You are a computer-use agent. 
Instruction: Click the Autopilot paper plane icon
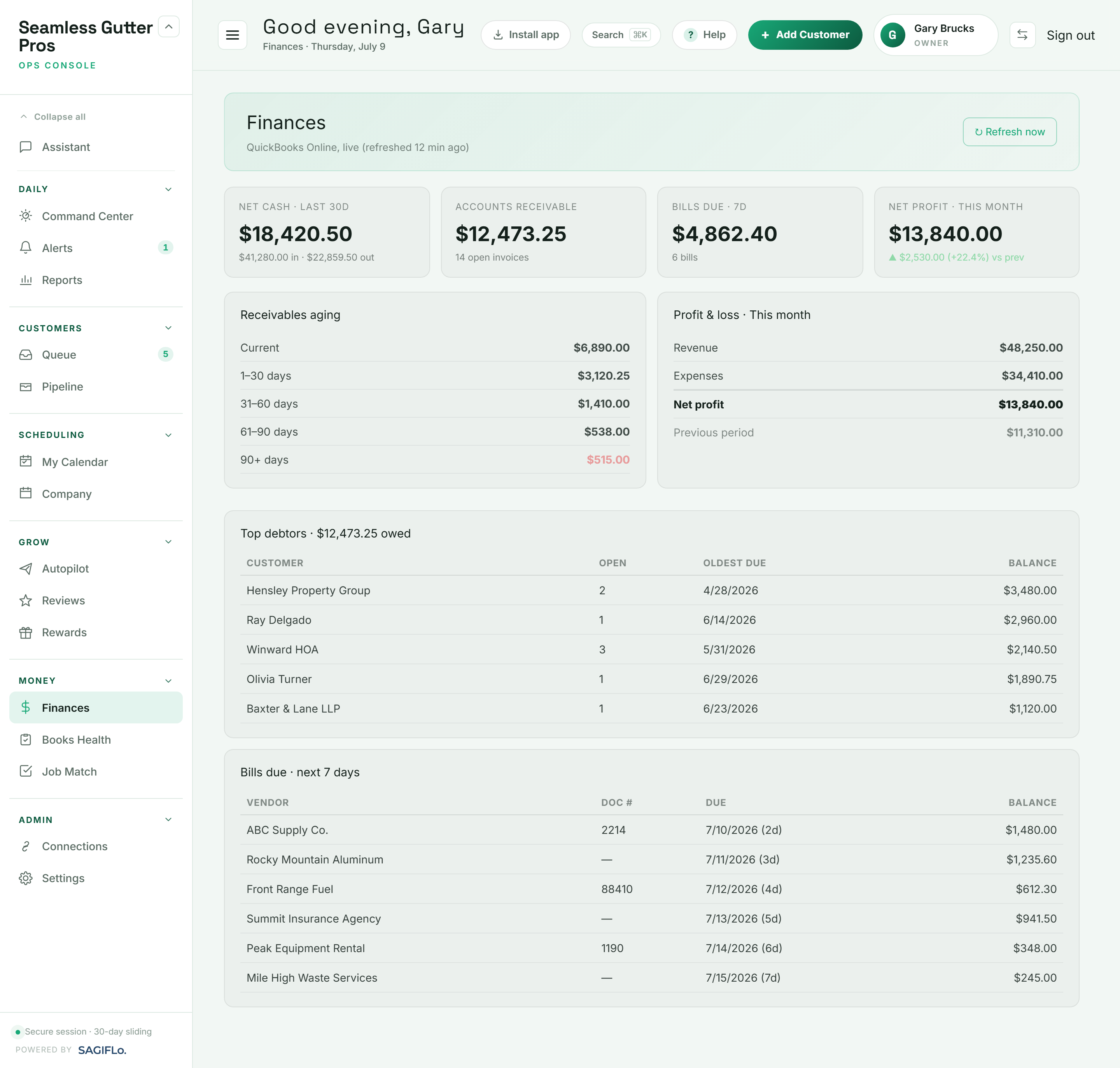[x=26, y=568]
